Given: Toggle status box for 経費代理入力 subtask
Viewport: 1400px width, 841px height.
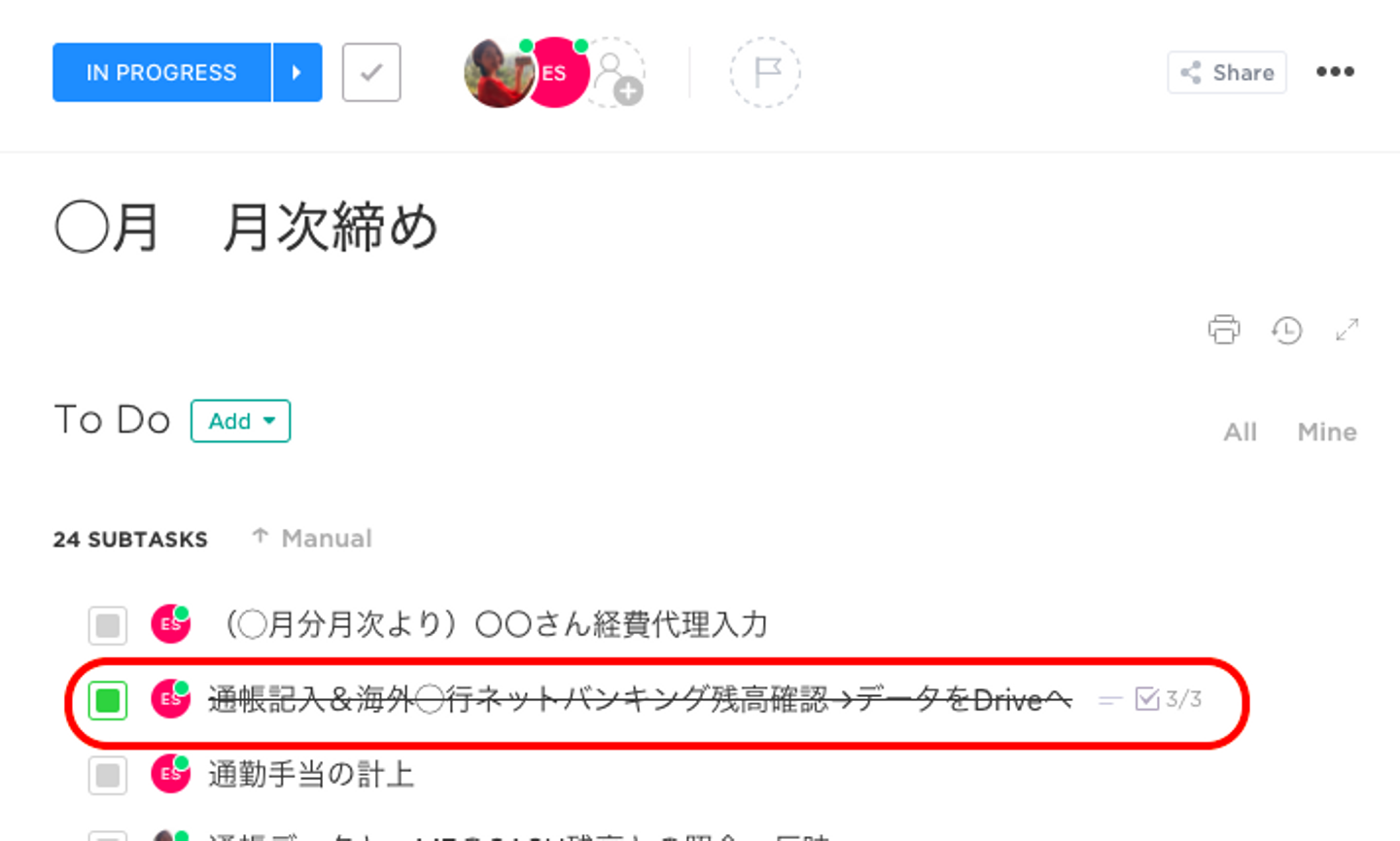Looking at the screenshot, I should [108, 625].
